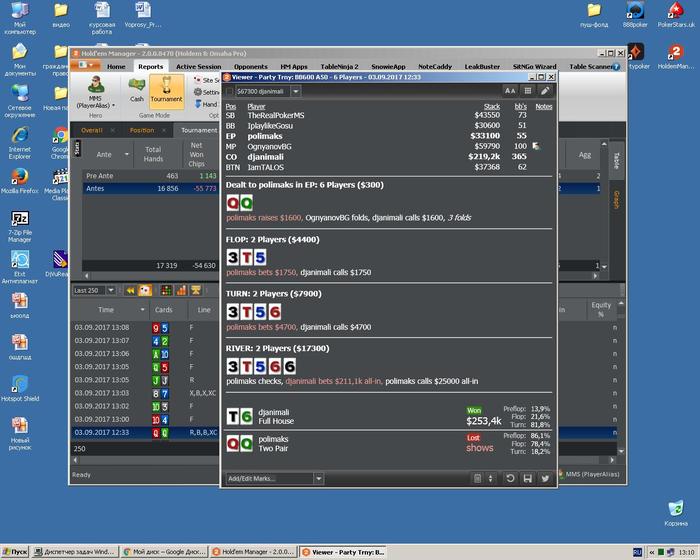The image size is (700, 560).
Task: Open PokerStars.uk desktop shortcut
Action: coord(676,16)
